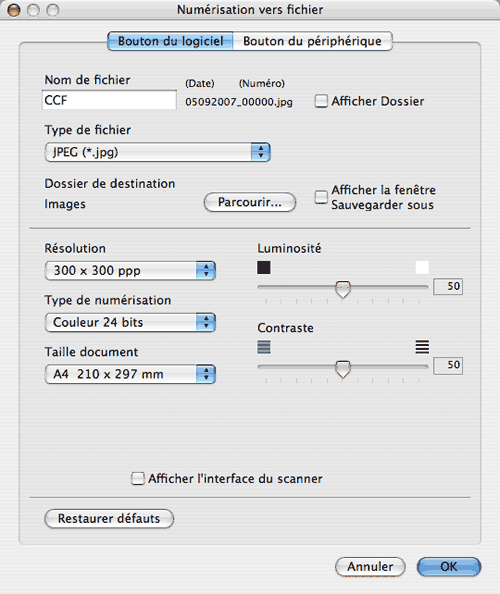Confirm settings with the OK button

(x=449, y=567)
